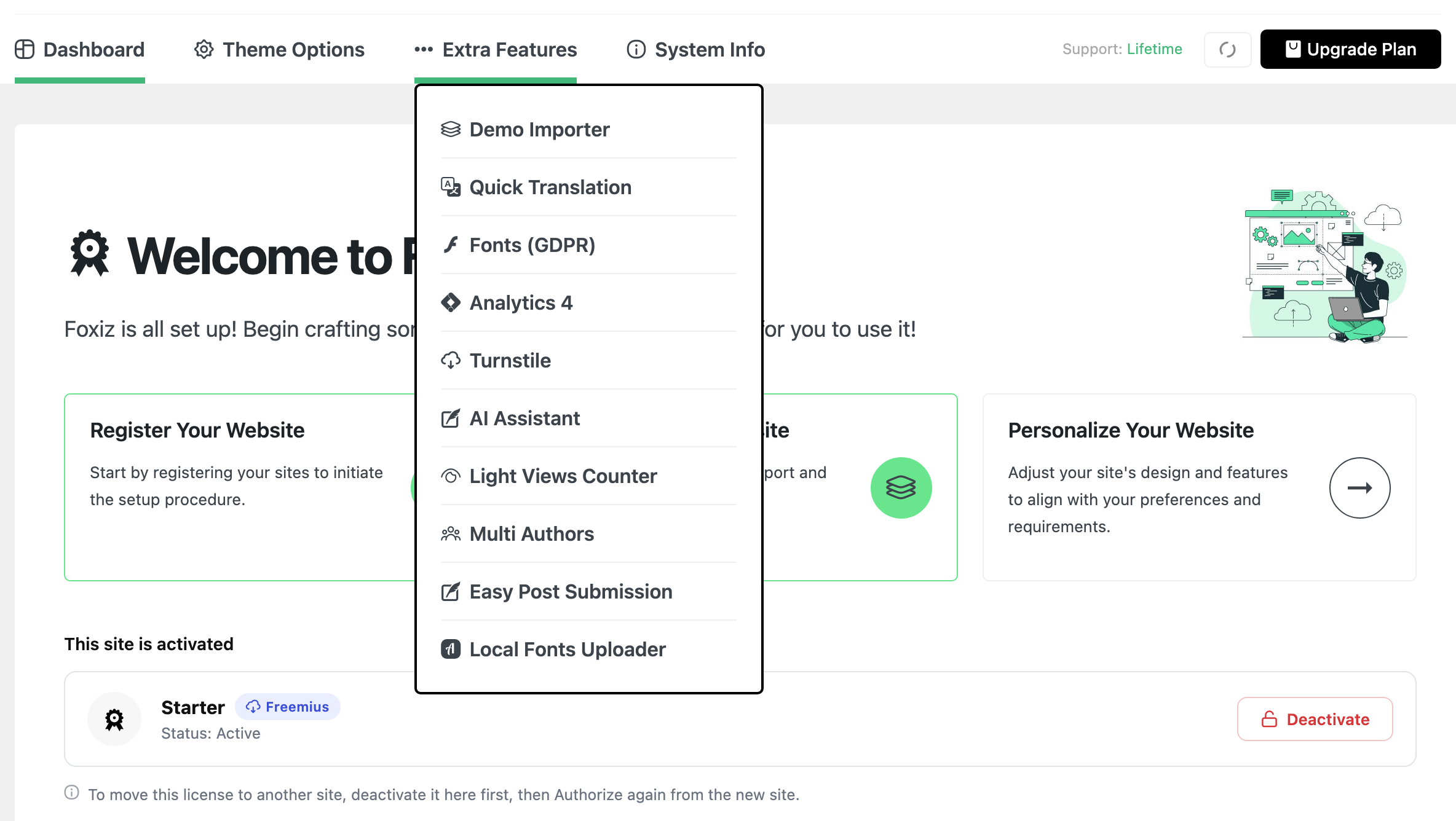Open Light Views Counter option

588,476
